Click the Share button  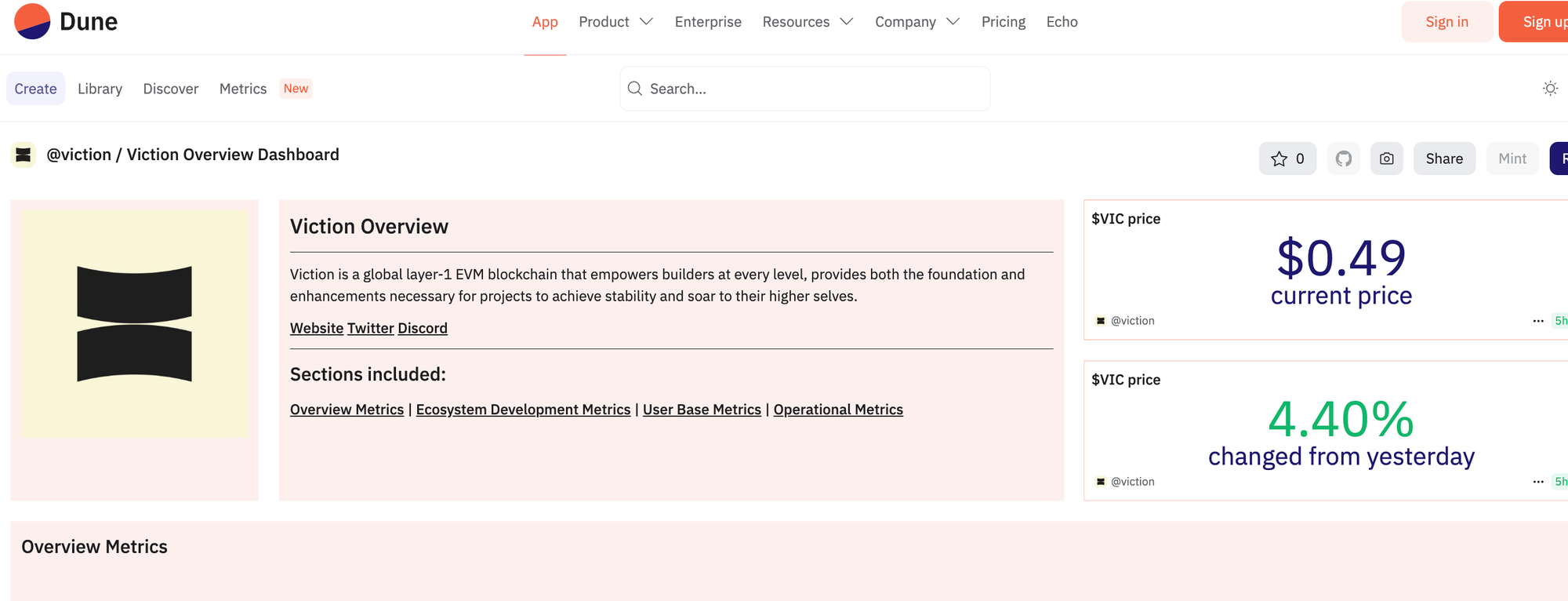pos(1444,158)
